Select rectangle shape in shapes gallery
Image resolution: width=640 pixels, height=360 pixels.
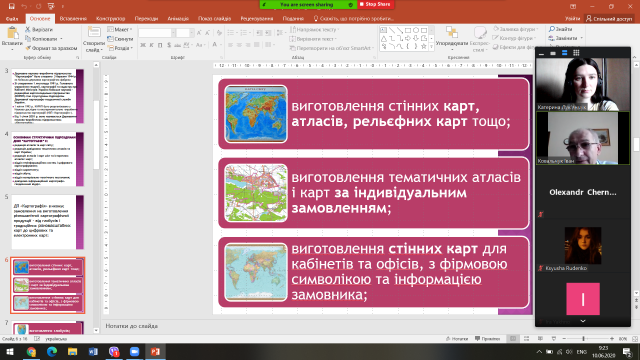pyautogui.click(x=407, y=30)
